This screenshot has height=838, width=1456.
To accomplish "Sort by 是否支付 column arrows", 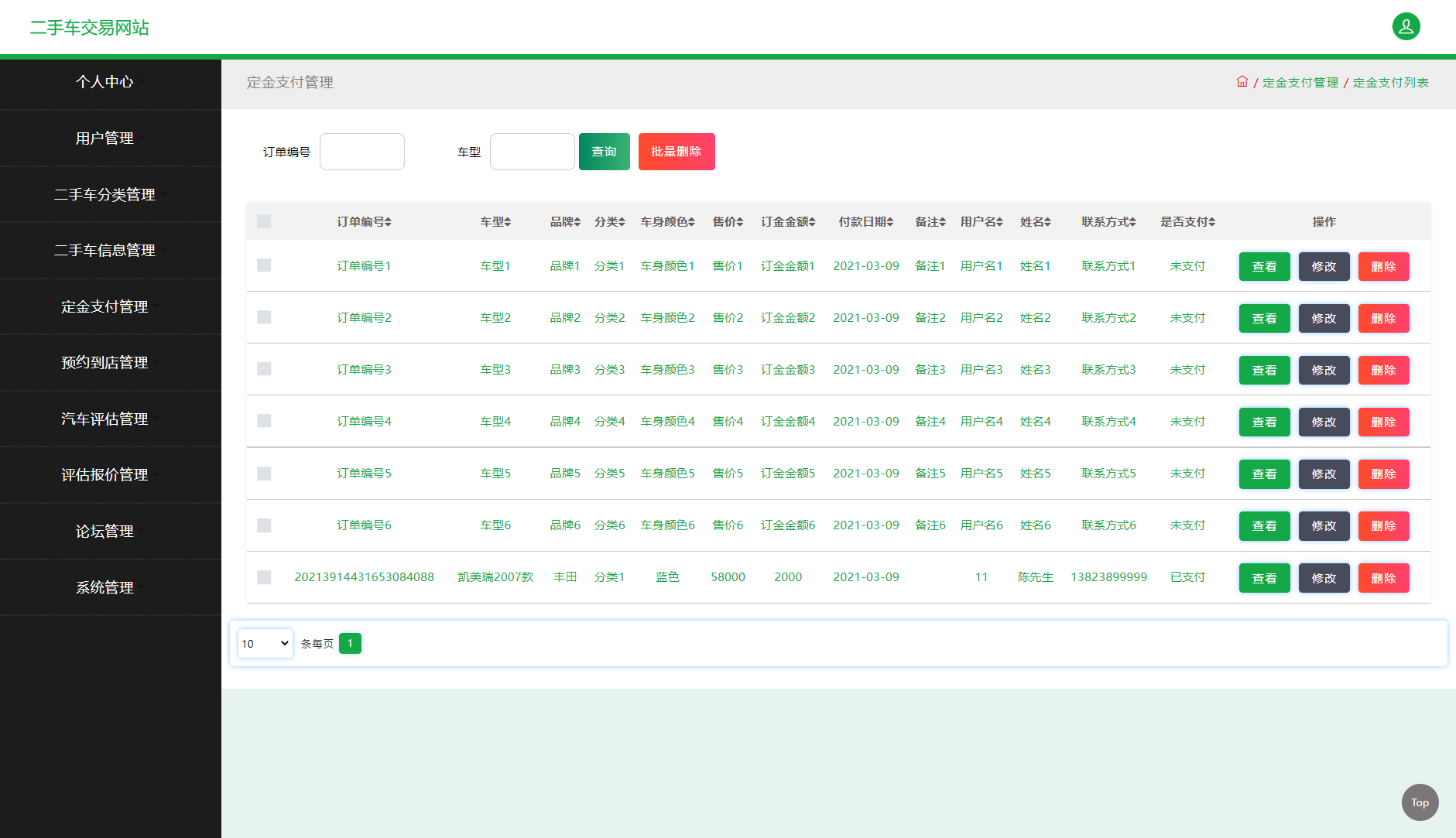I will pos(1211,222).
